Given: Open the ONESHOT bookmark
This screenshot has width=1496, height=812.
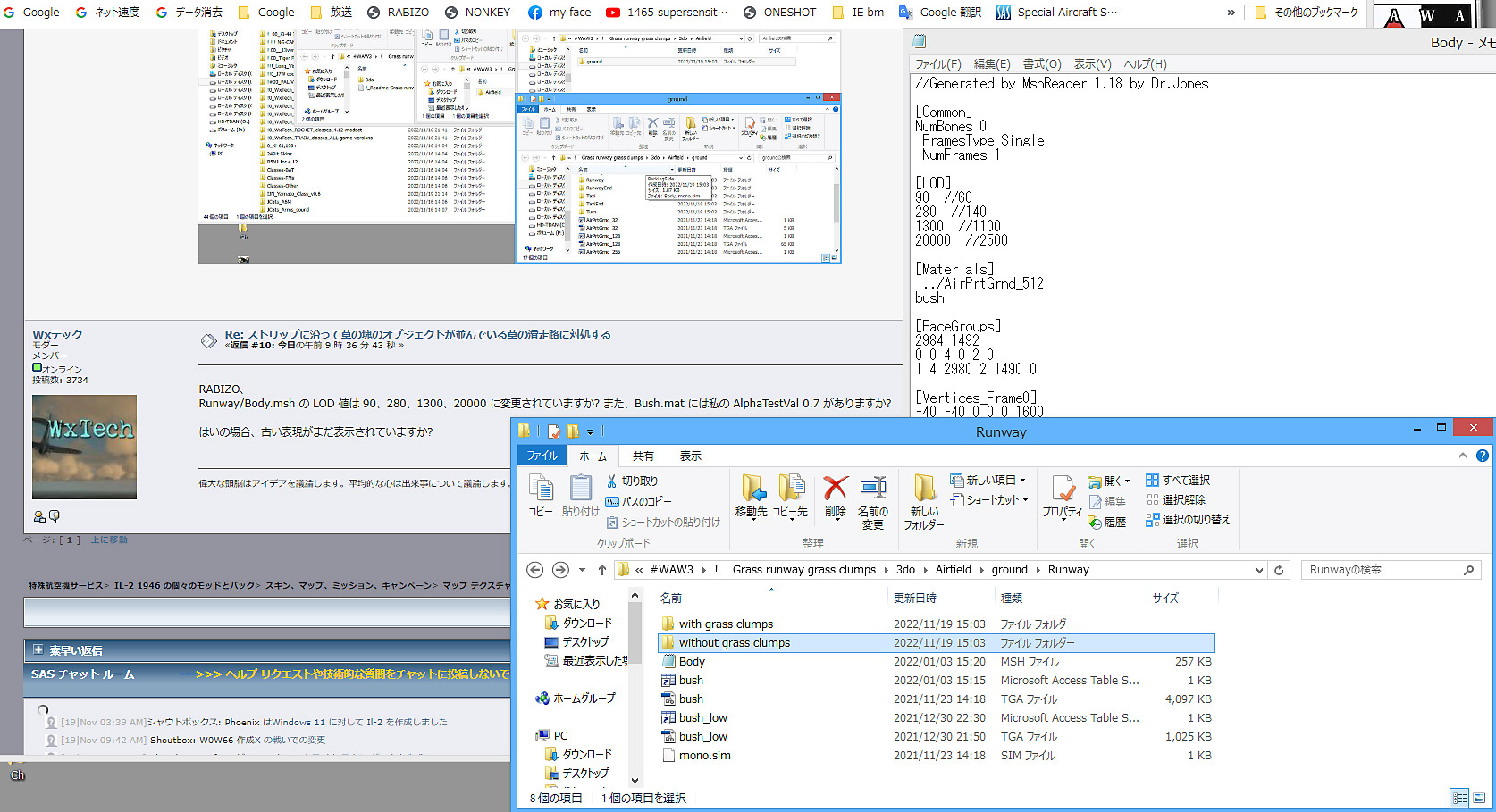Looking at the screenshot, I should tap(779, 13).
